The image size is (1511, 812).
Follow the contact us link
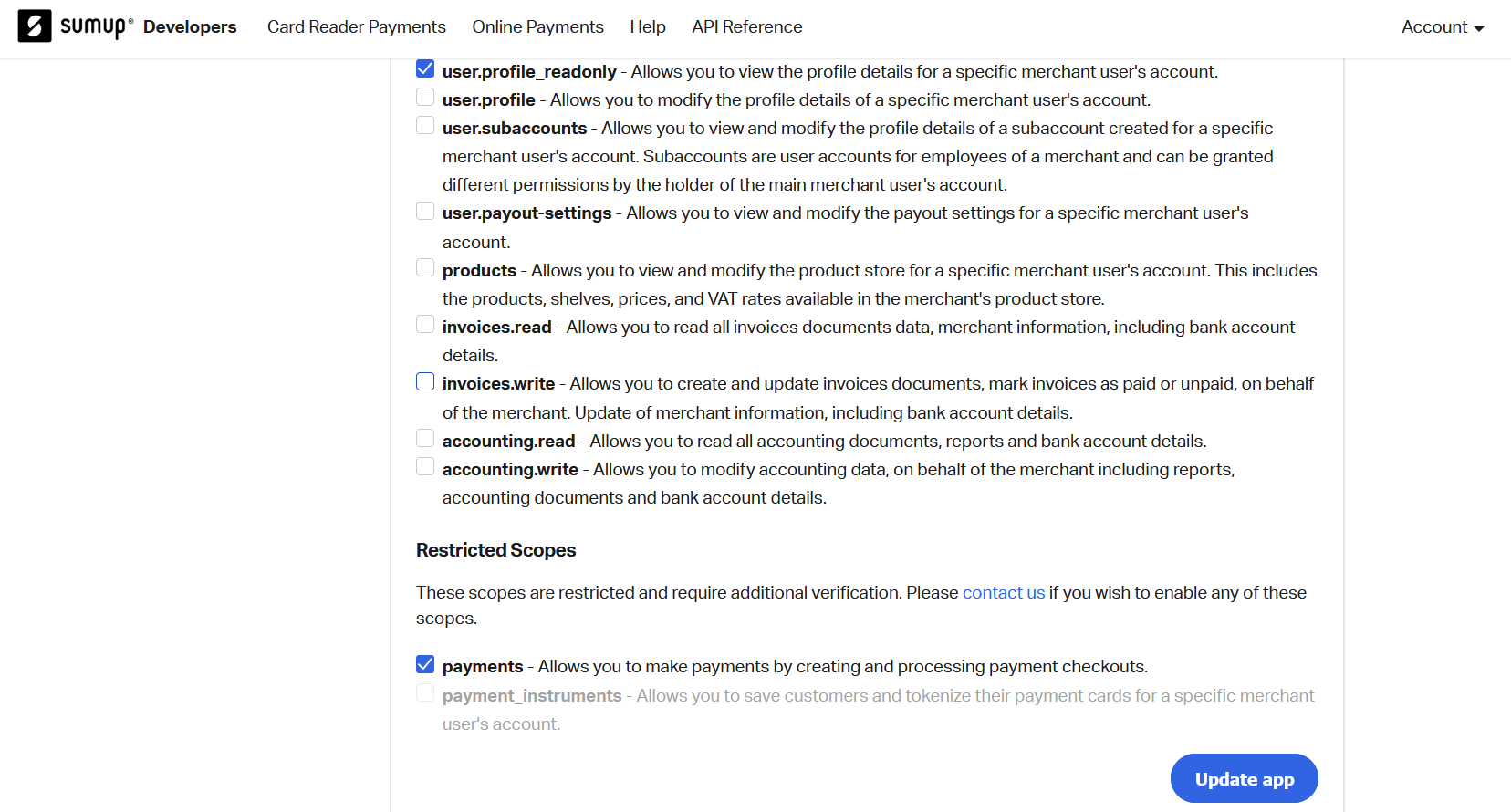point(1003,593)
